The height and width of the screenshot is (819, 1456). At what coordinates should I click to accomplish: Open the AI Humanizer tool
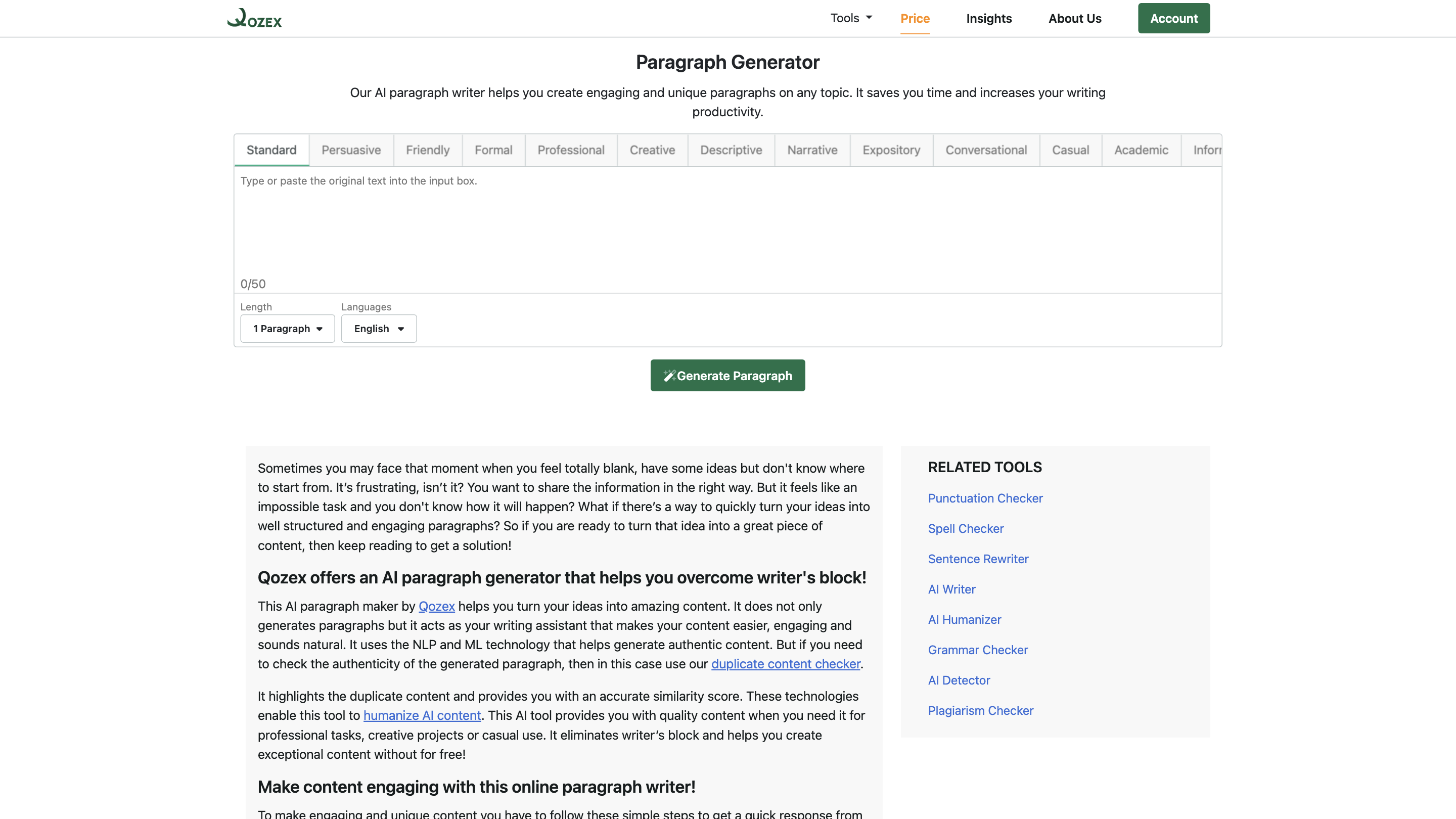964,619
